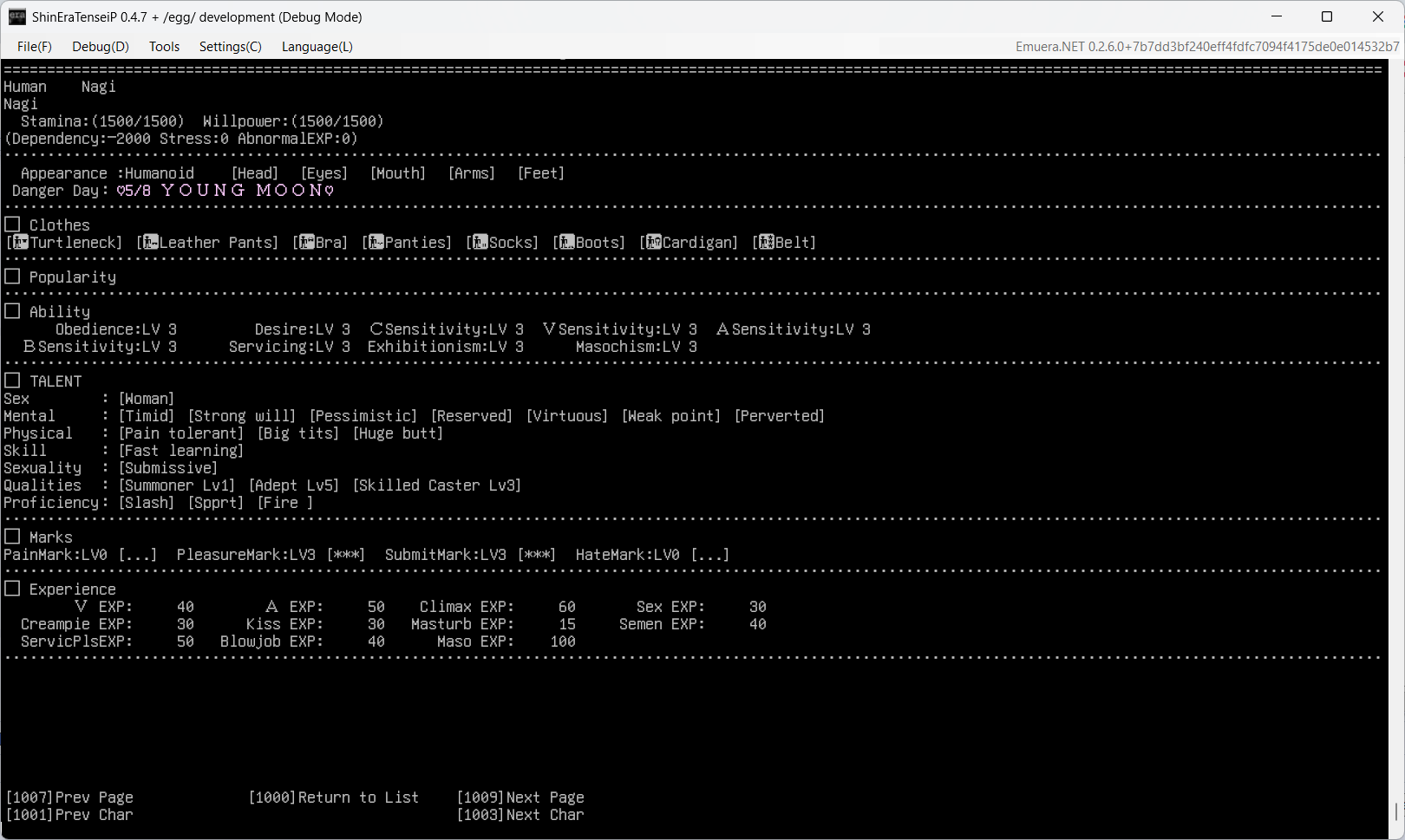
Task: Click the [Adept Lv5] quality text
Action: point(294,485)
